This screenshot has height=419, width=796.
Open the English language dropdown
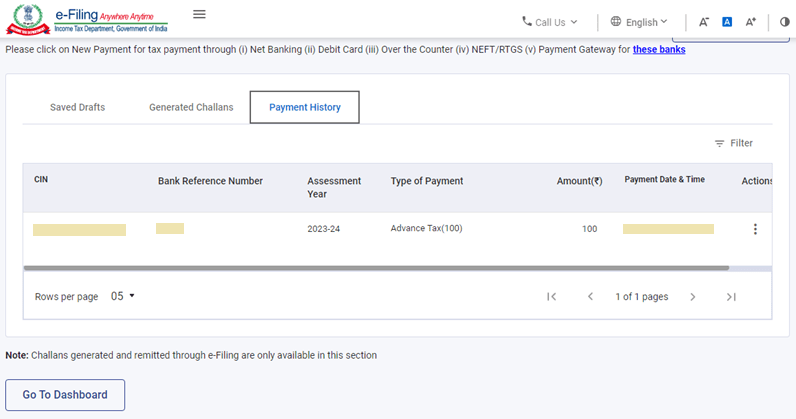coord(639,22)
